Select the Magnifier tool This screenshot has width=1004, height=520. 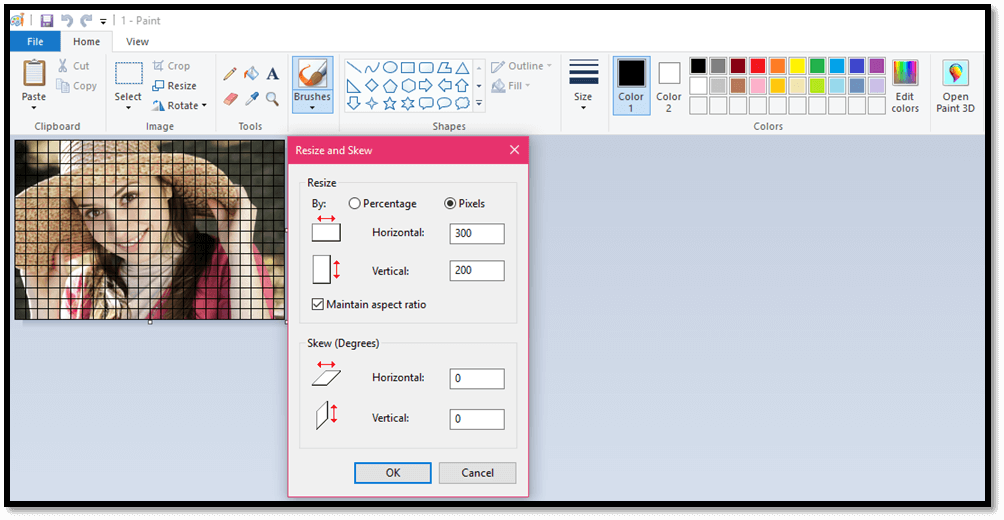tap(272, 99)
